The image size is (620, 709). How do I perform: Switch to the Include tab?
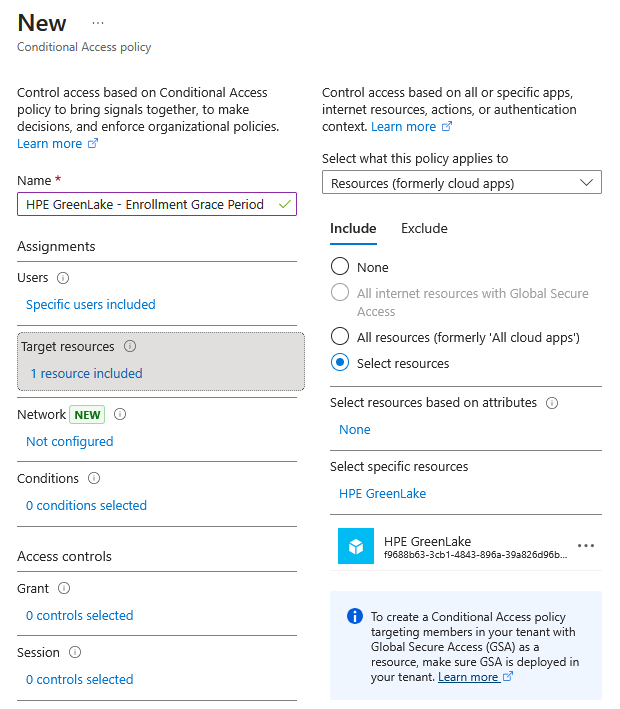pyautogui.click(x=353, y=229)
